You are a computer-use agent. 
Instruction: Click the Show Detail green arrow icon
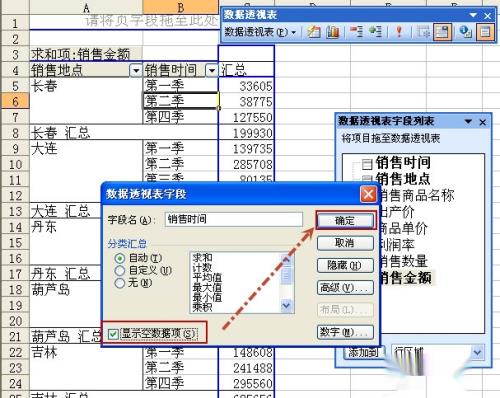(x=376, y=32)
